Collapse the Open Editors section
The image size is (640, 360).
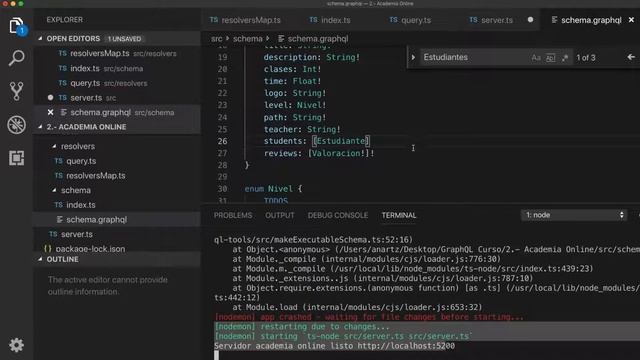[40, 38]
